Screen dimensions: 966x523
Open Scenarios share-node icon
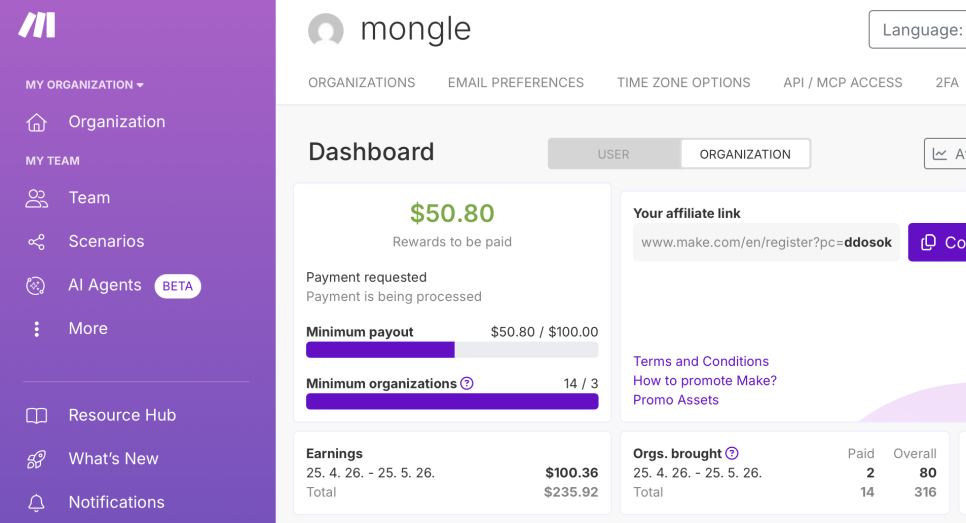tap(36, 241)
